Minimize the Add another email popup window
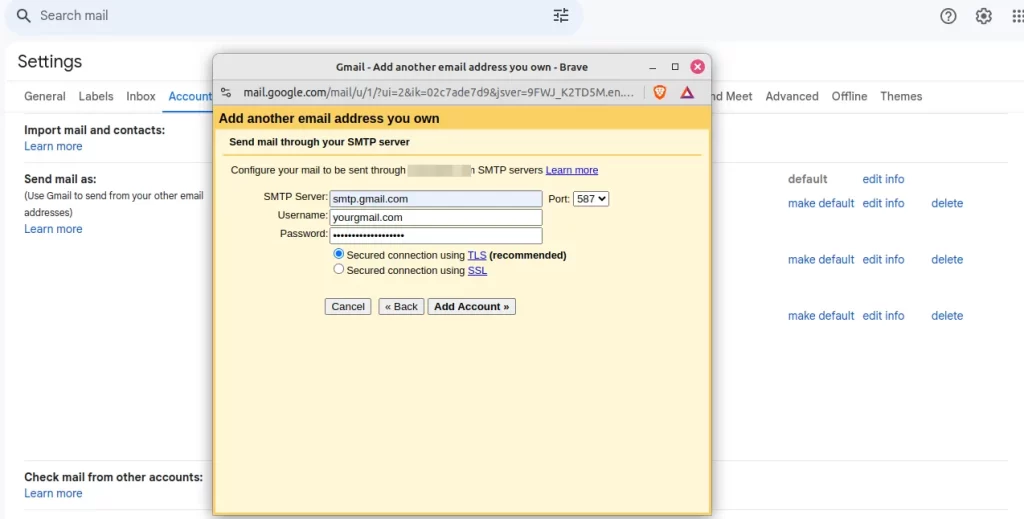1024x519 pixels. [652, 67]
